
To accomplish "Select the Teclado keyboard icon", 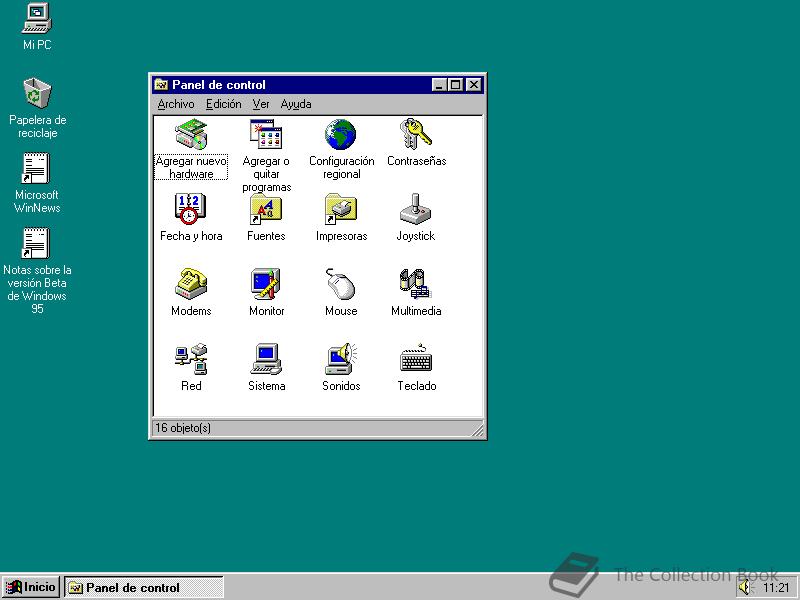I will (x=416, y=359).
